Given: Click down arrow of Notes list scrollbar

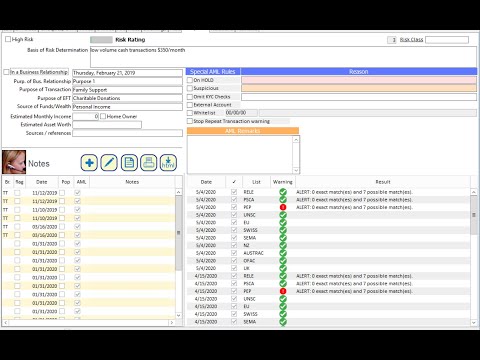Looking at the screenshot, I should tap(179, 315).
